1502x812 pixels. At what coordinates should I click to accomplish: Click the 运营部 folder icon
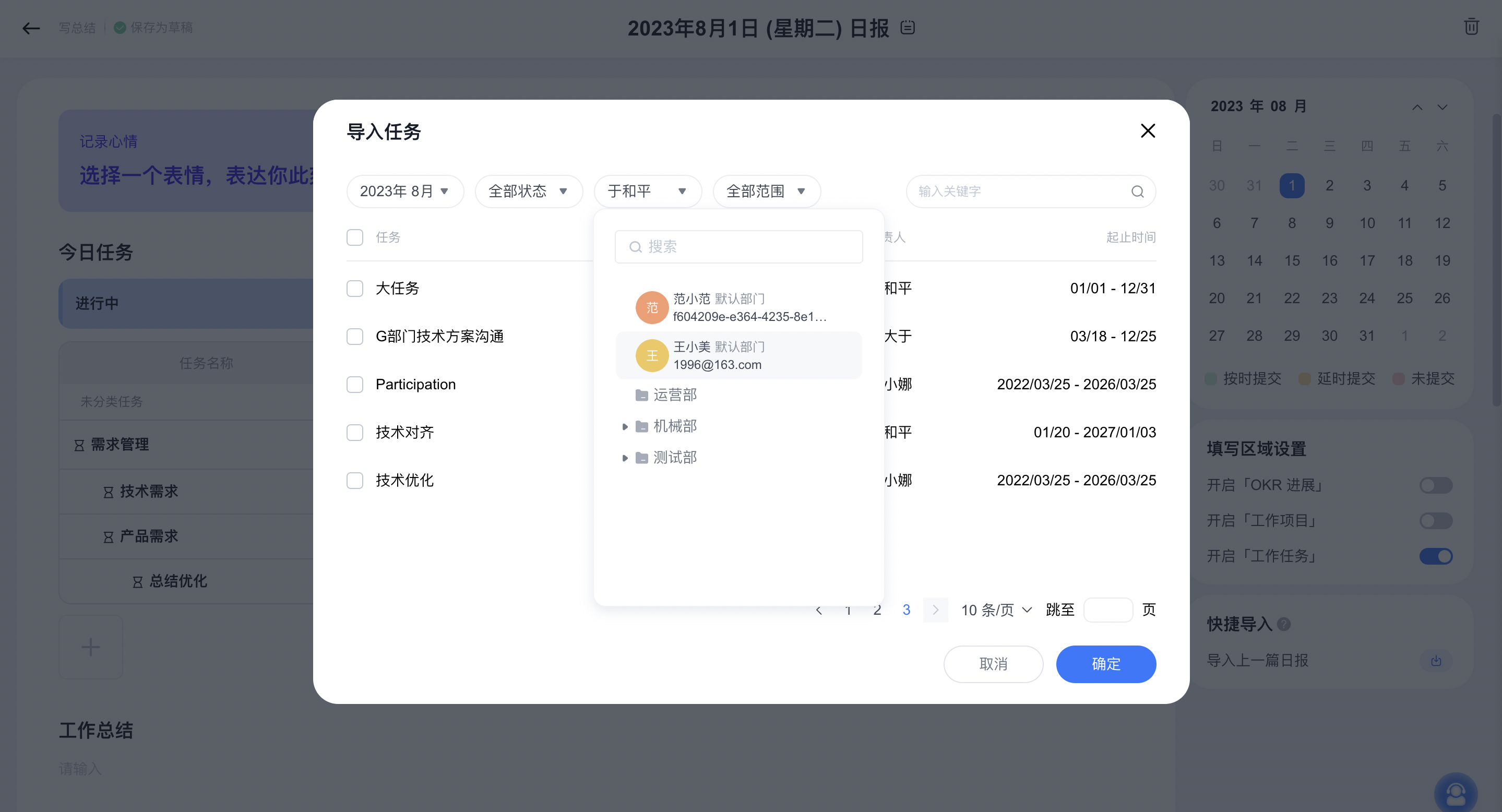(x=641, y=395)
